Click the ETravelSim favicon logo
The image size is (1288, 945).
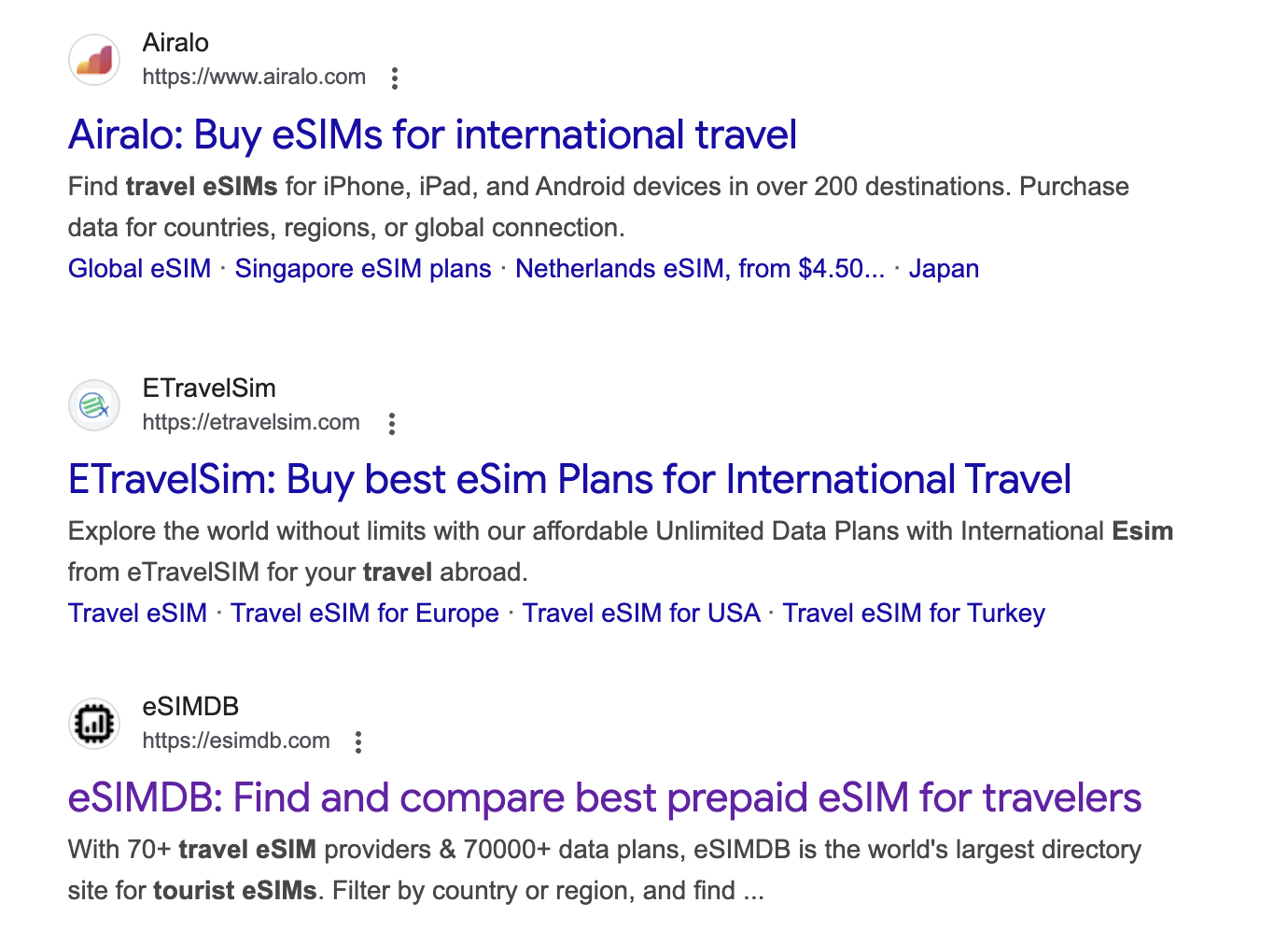click(94, 405)
